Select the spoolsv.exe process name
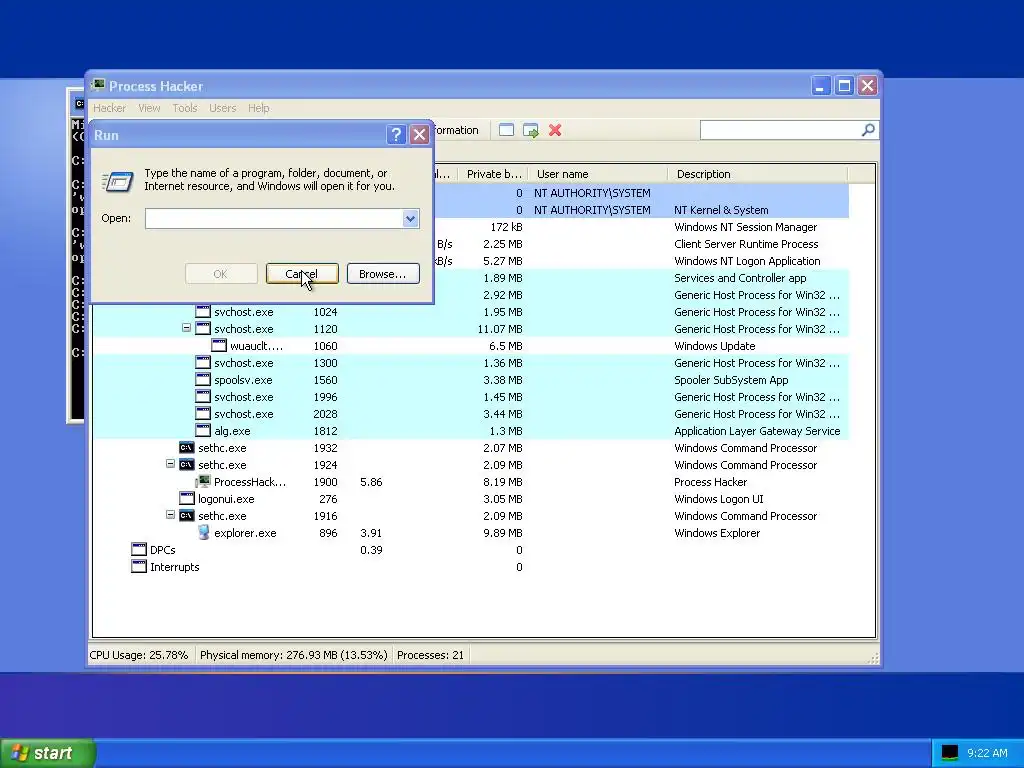 pyautogui.click(x=243, y=380)
